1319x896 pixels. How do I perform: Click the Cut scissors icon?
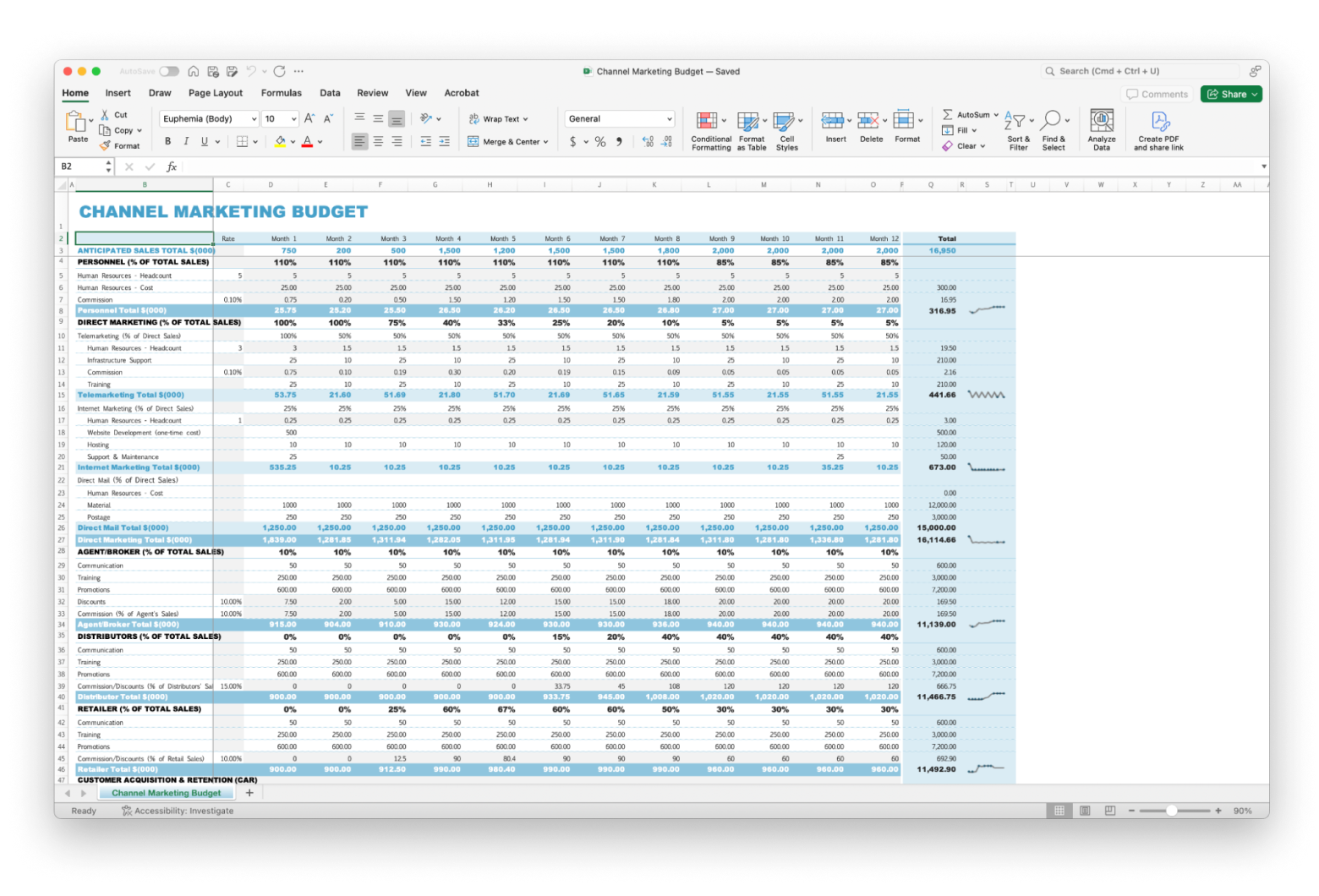(x=105, y=115)
